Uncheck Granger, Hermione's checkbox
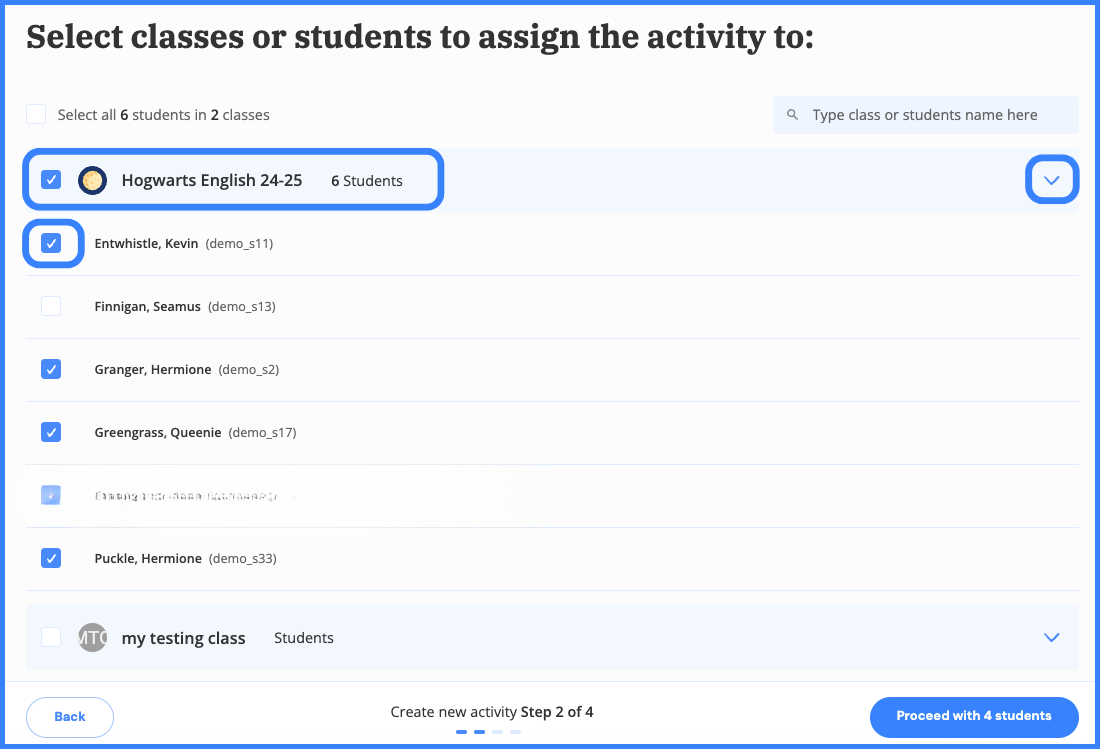The image size is (1100, 749). tap(51, 369)
